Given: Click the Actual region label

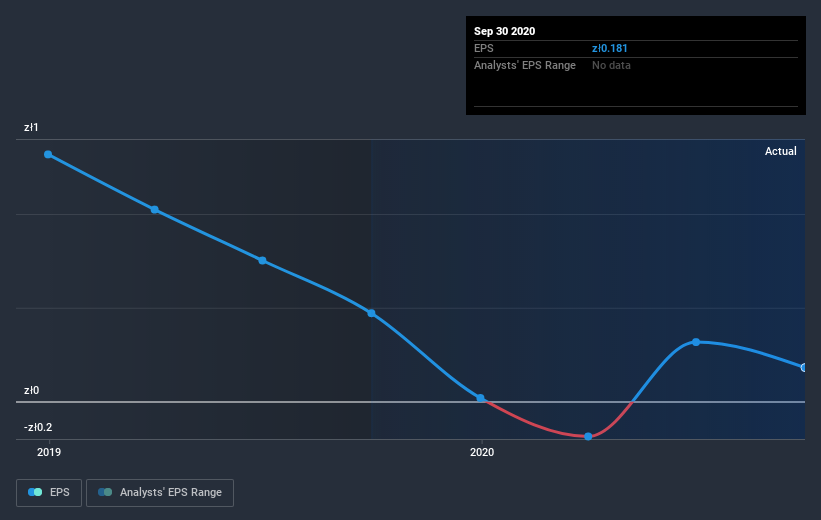Looking at the screenshot, I should pyautogui.click(x=780, y=151).
